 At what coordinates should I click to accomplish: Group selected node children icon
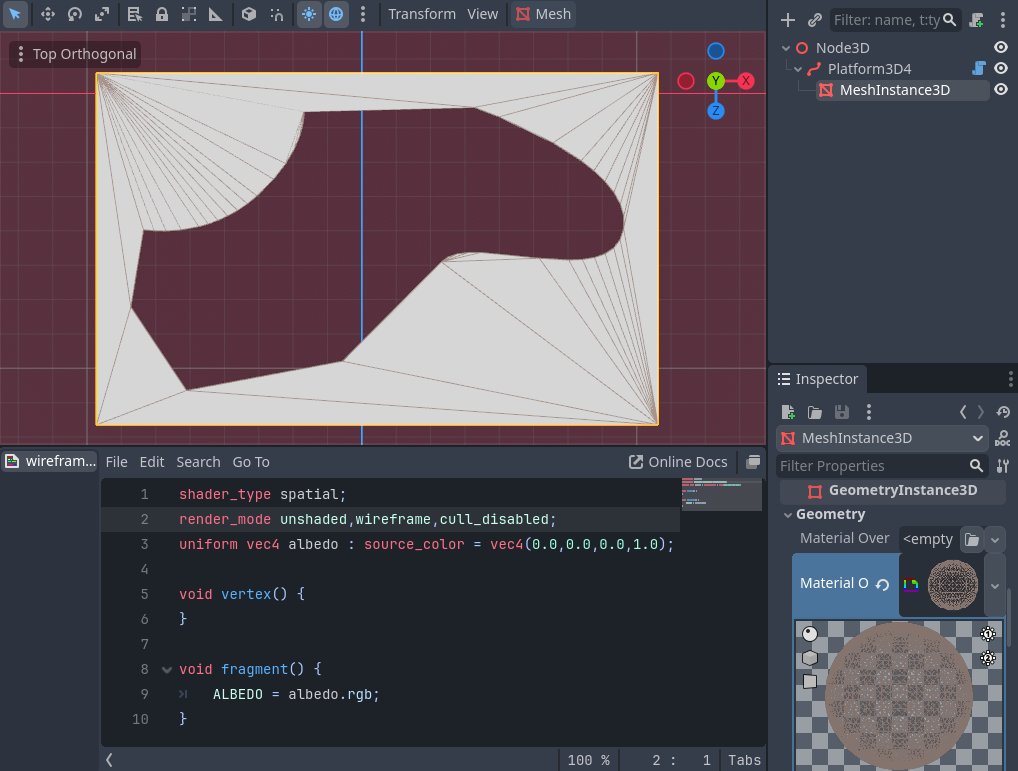pos(189,14)
